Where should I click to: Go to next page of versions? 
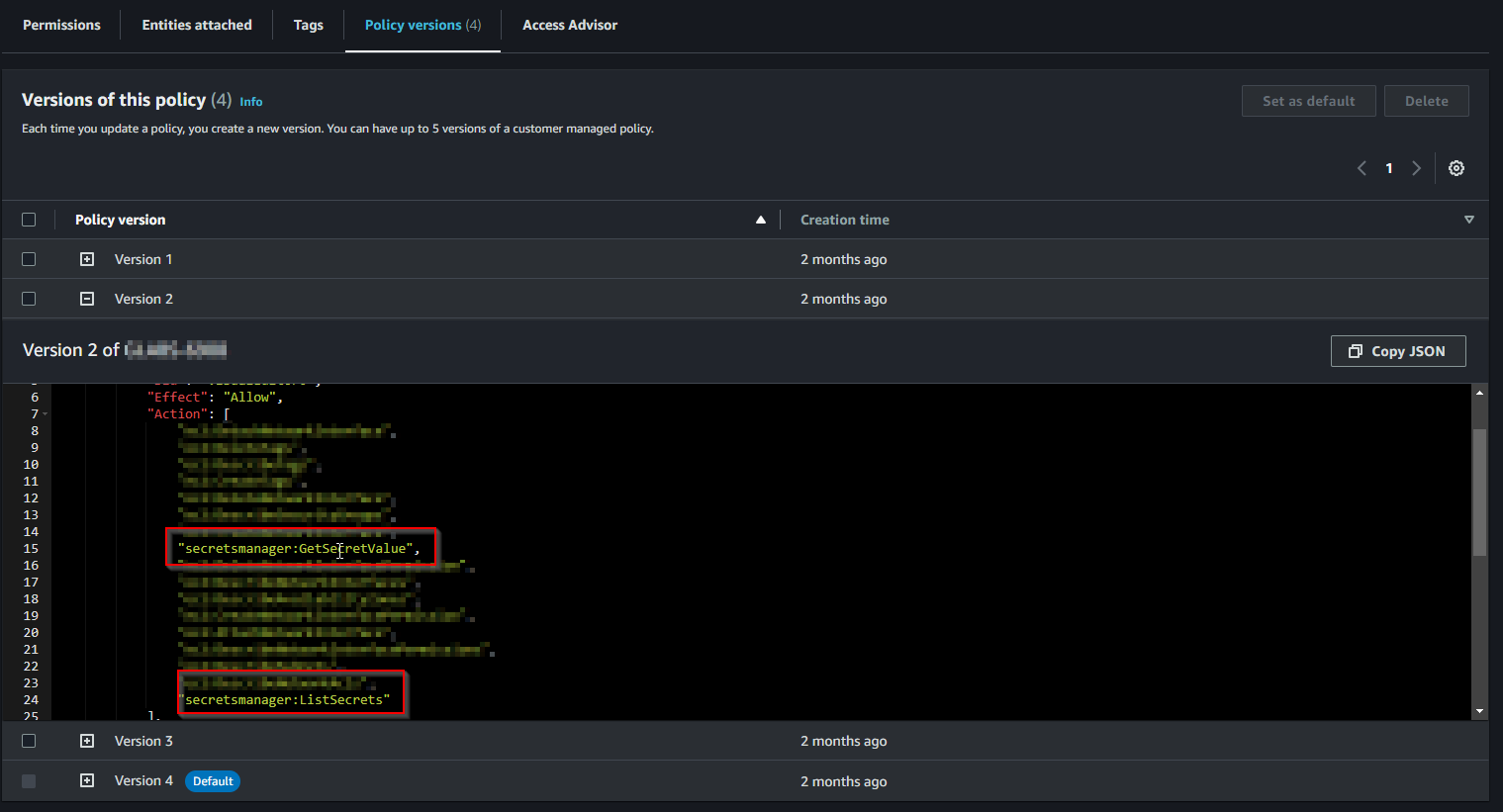(x=1417, y=168)
